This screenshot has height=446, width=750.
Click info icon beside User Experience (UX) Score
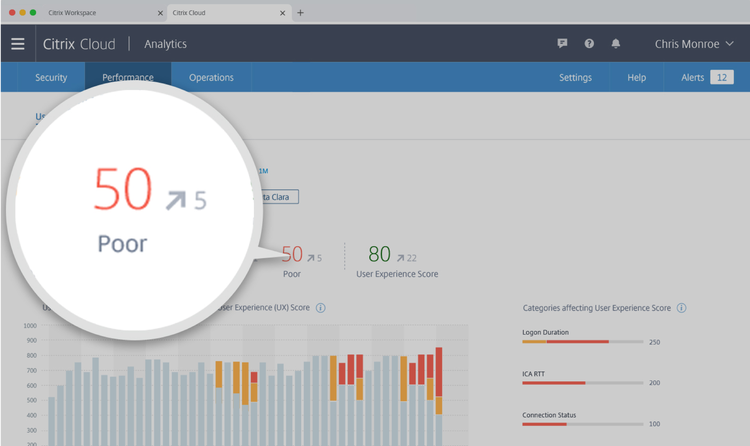pos(321,308)
